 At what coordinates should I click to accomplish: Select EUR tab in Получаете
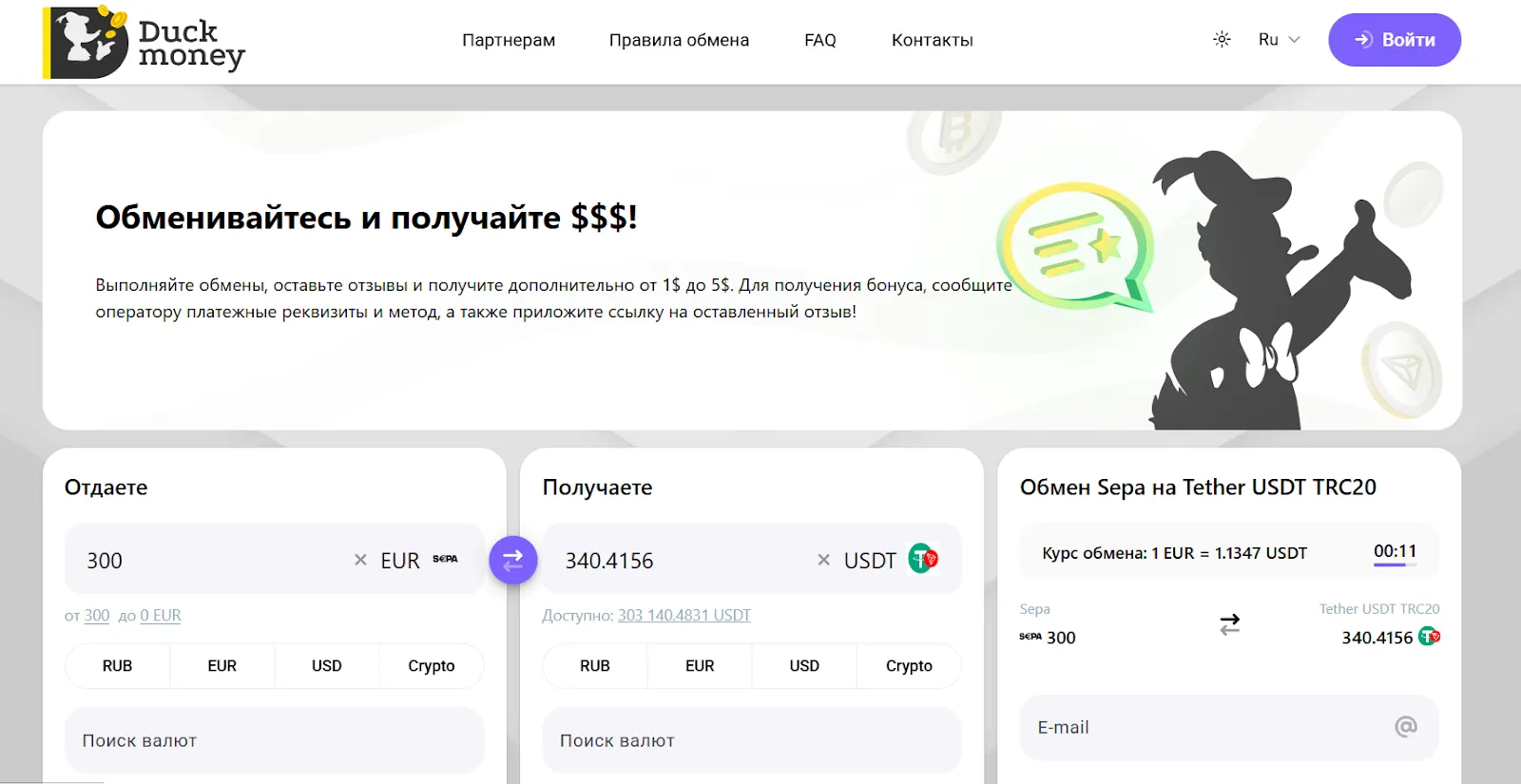700,666
